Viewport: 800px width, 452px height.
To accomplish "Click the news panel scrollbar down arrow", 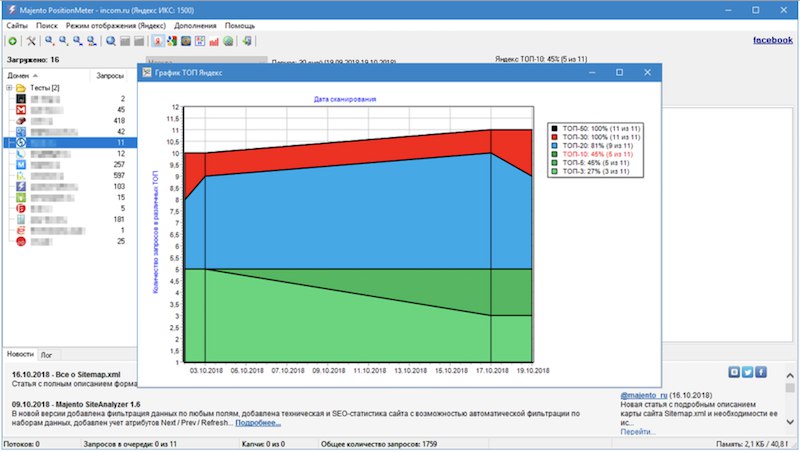I will 790,422.
